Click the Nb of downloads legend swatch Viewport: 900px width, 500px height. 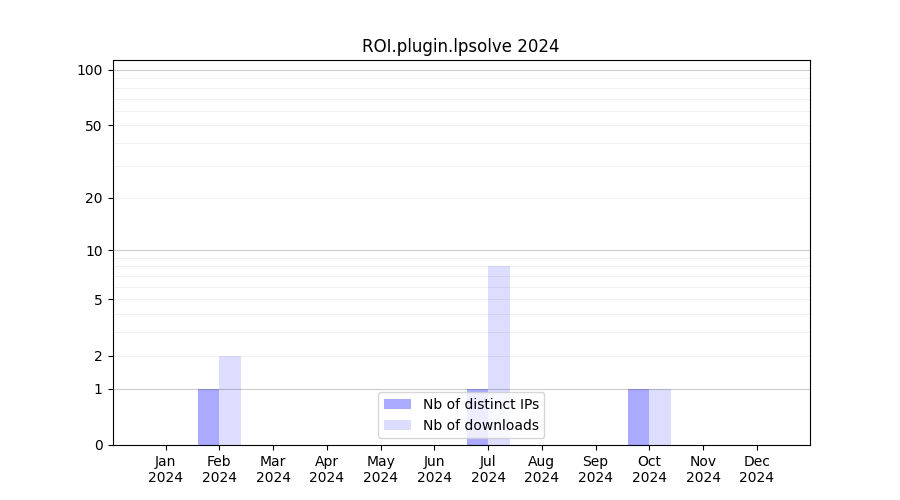[397, 425]
